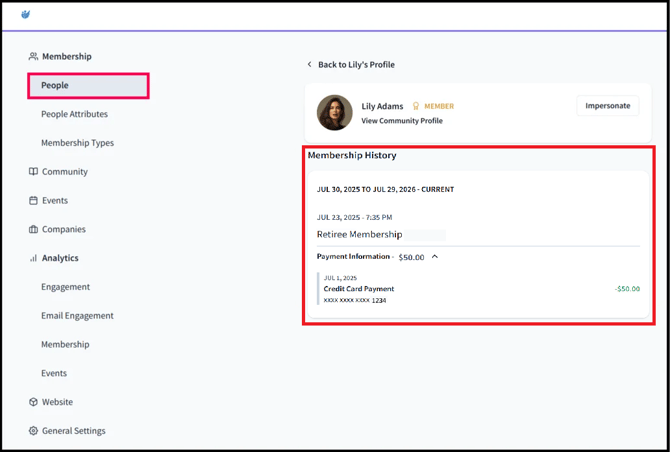Open View Community Profile link
The height and width of the screenshot is (452, 670).
402,121
